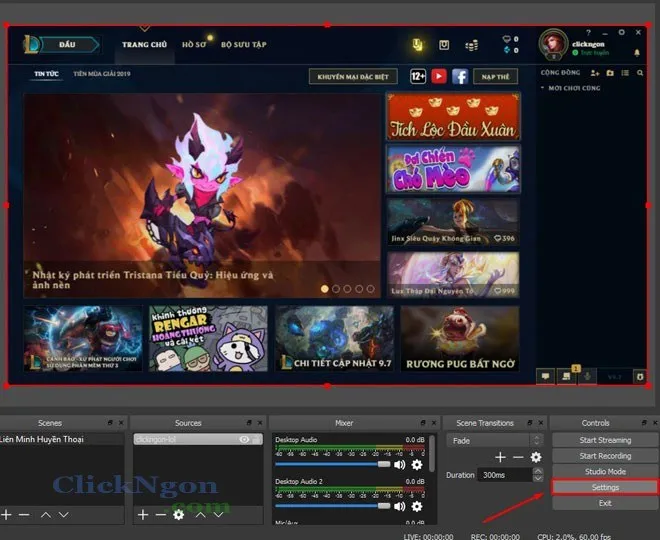
Task: Select fifth carousel dot indicator
Action: 370,289
